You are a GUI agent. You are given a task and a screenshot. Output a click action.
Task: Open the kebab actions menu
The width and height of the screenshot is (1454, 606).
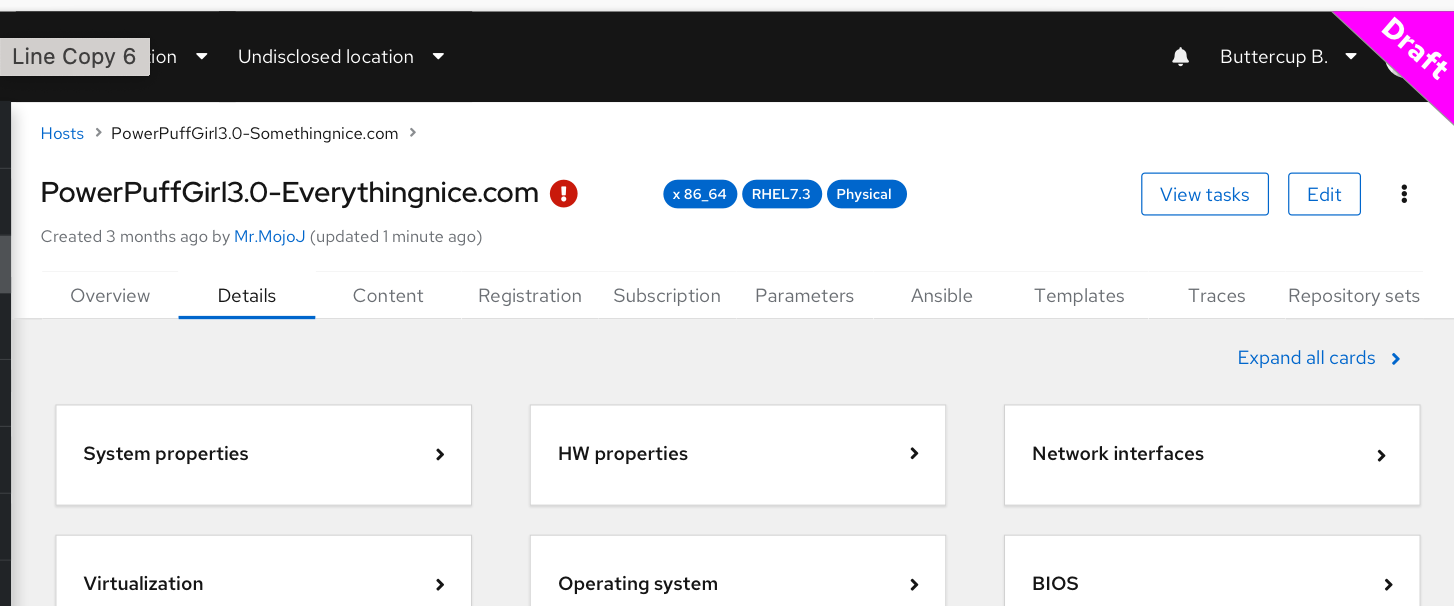click(1404, 194)
